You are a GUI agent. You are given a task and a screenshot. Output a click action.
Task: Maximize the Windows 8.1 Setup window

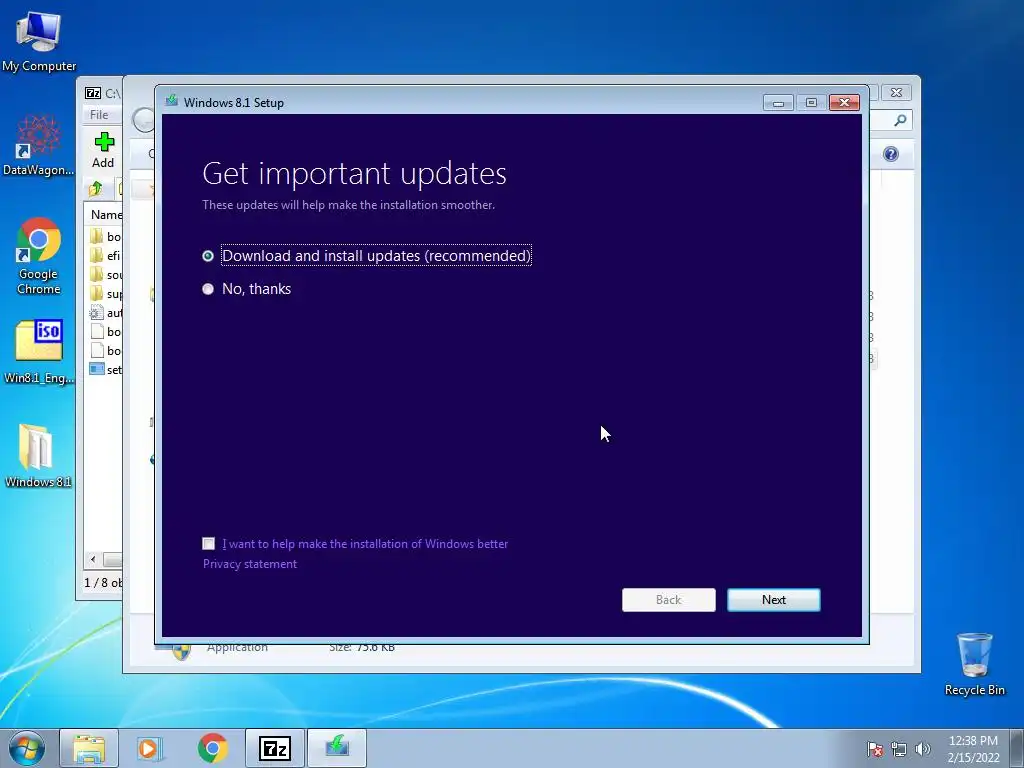click(810, 103)
